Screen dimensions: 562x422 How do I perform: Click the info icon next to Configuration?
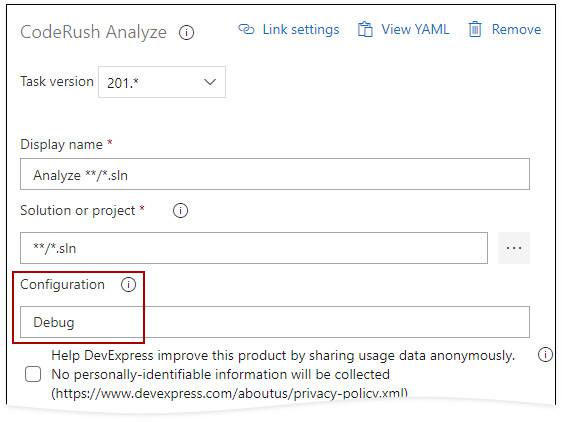point(128,285)
